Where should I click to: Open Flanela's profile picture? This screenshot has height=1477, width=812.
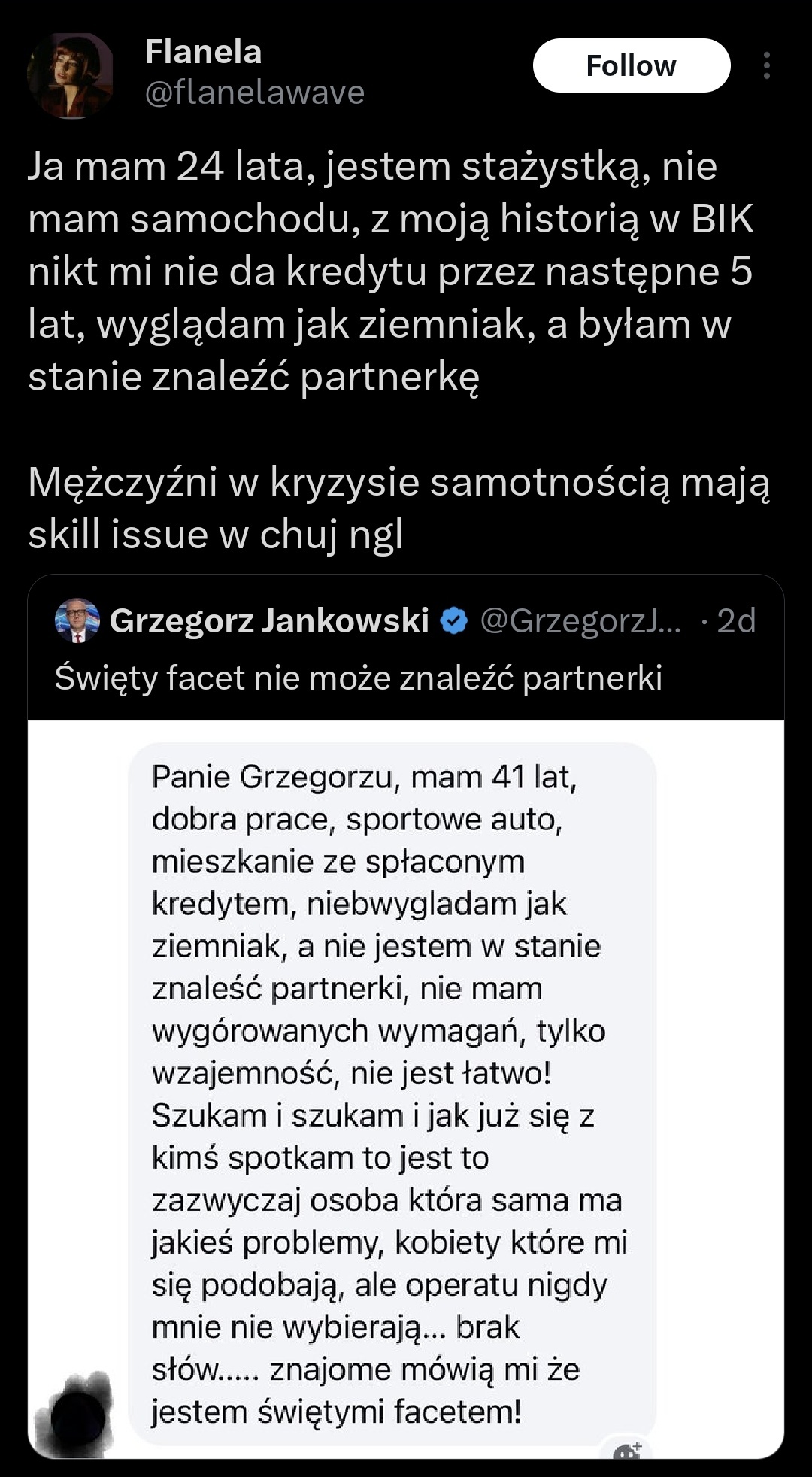[70, 75]
